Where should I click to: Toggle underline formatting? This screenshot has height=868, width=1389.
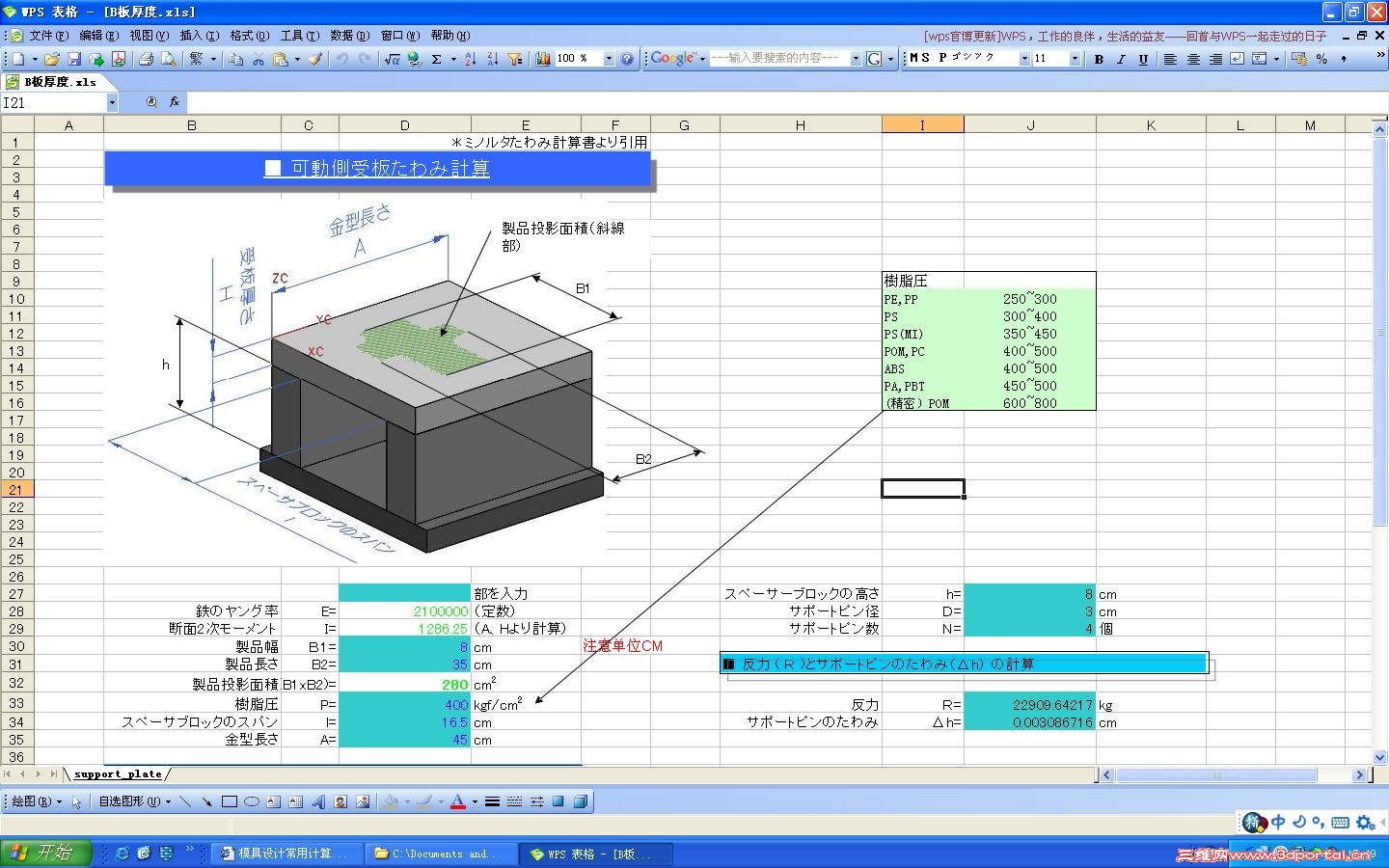point(1143,59)
